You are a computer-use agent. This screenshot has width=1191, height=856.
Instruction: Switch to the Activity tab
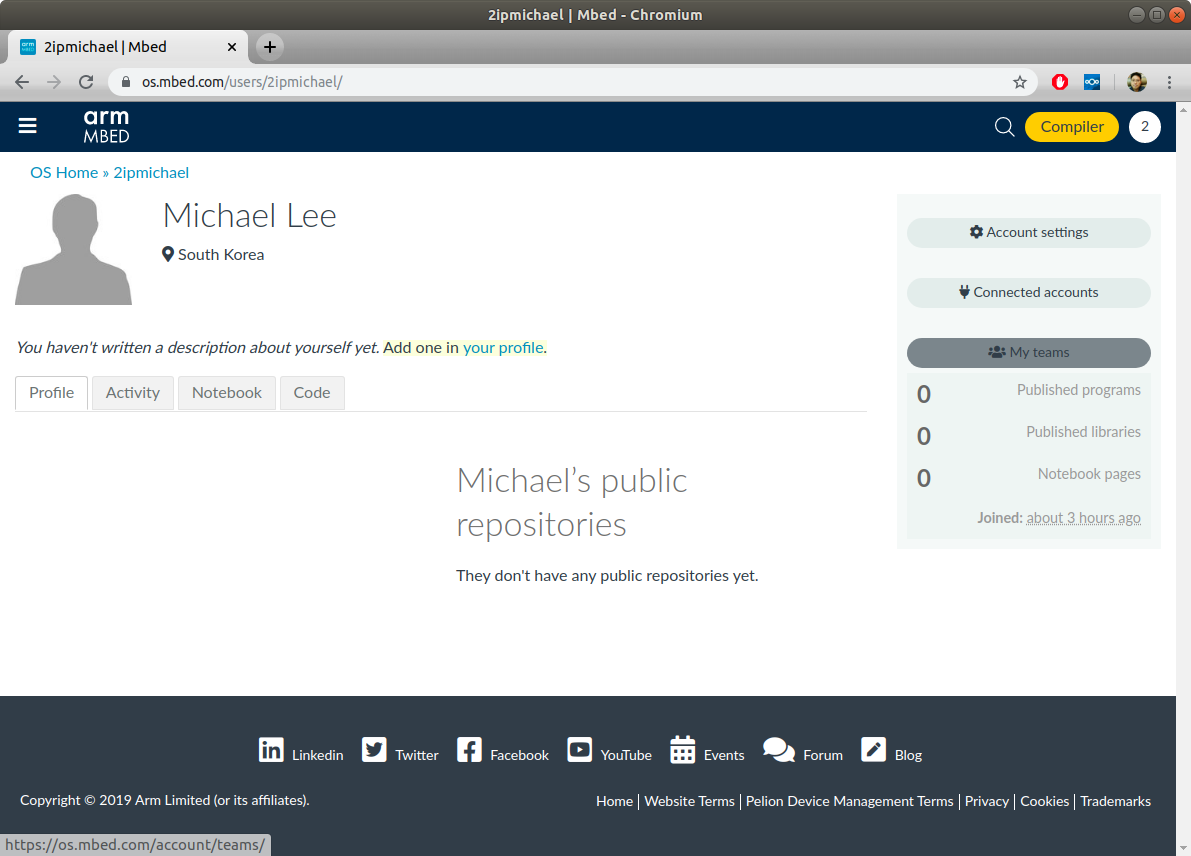133,393
